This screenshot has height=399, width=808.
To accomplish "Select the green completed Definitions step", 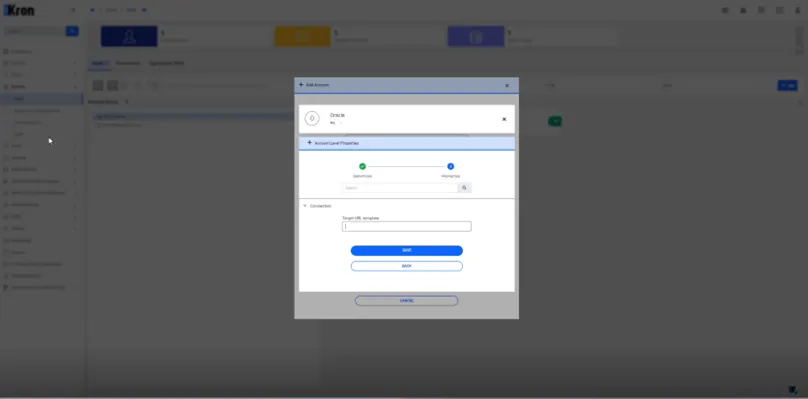I will click(362, 167).
